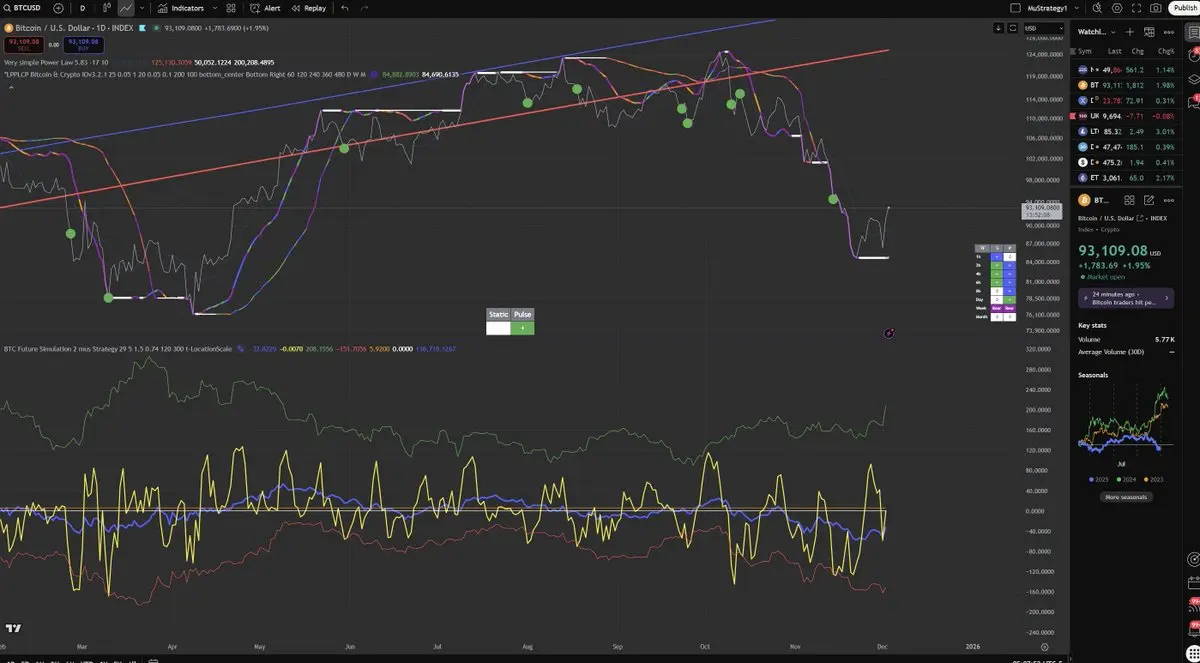Click the down arrow icon above price axis

coord(998,28)
